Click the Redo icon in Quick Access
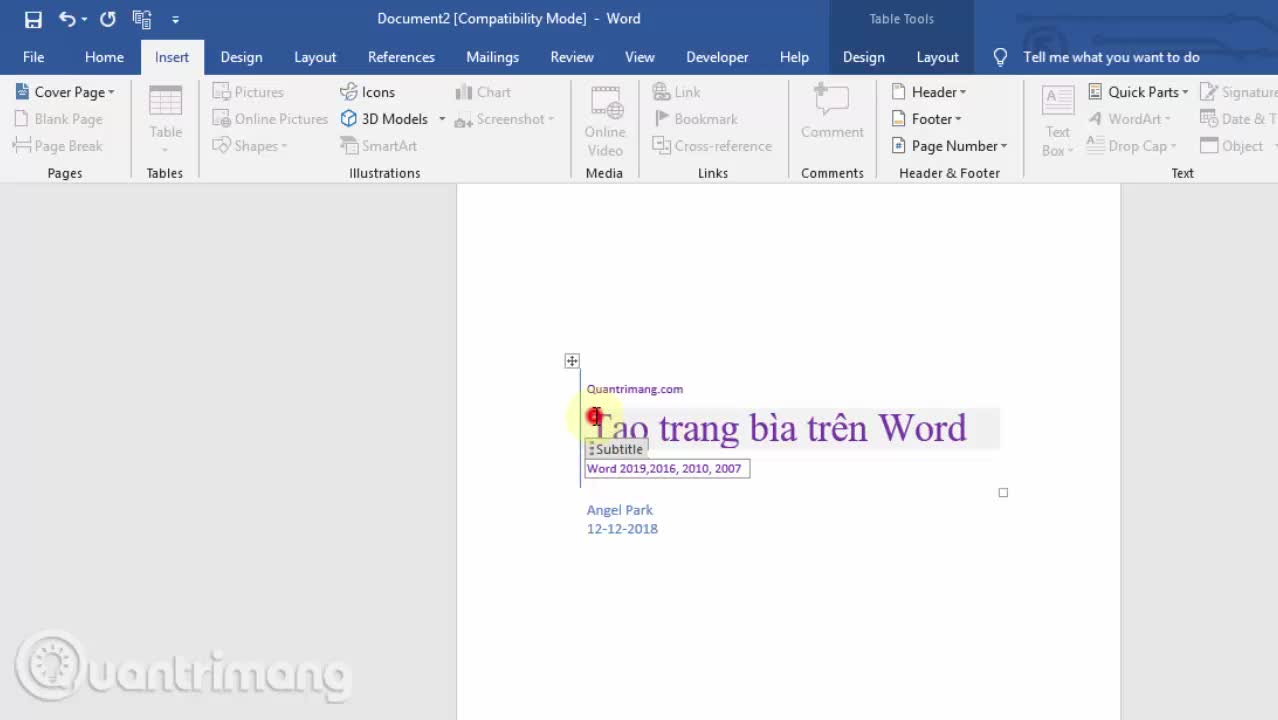 pos(108,19)
